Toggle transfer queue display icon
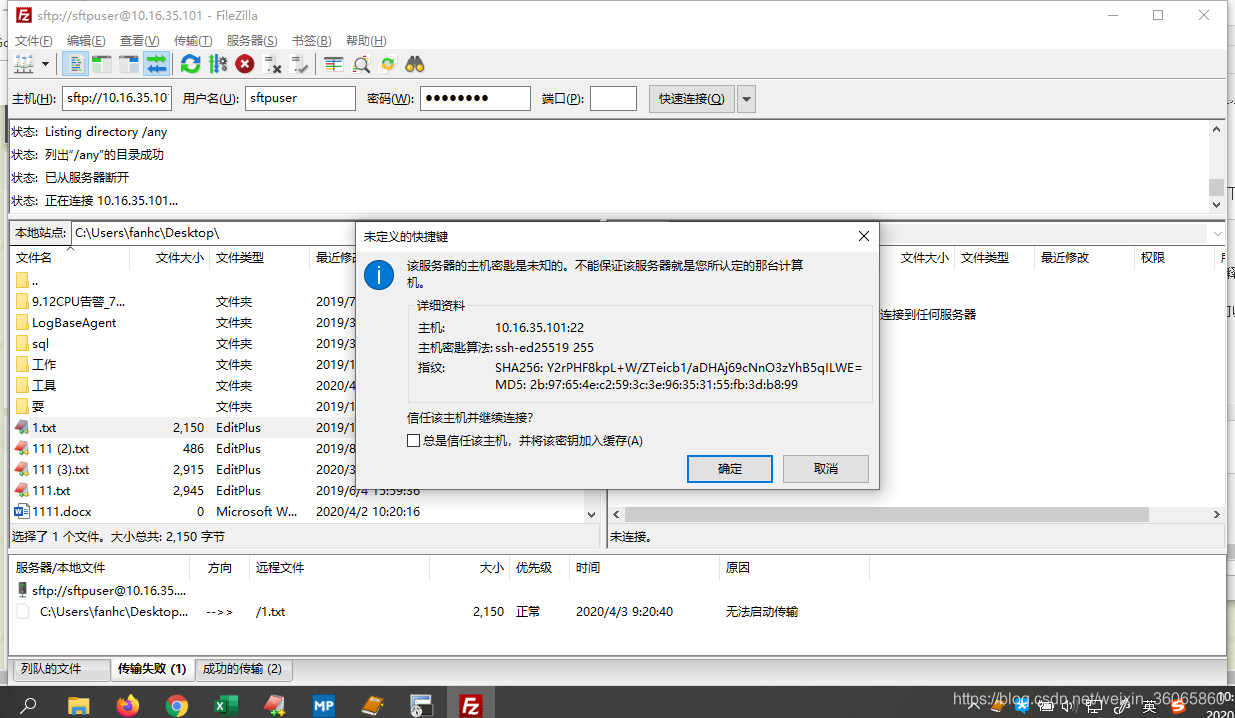This screenshot has height=718, width=1235. (156, 64)
